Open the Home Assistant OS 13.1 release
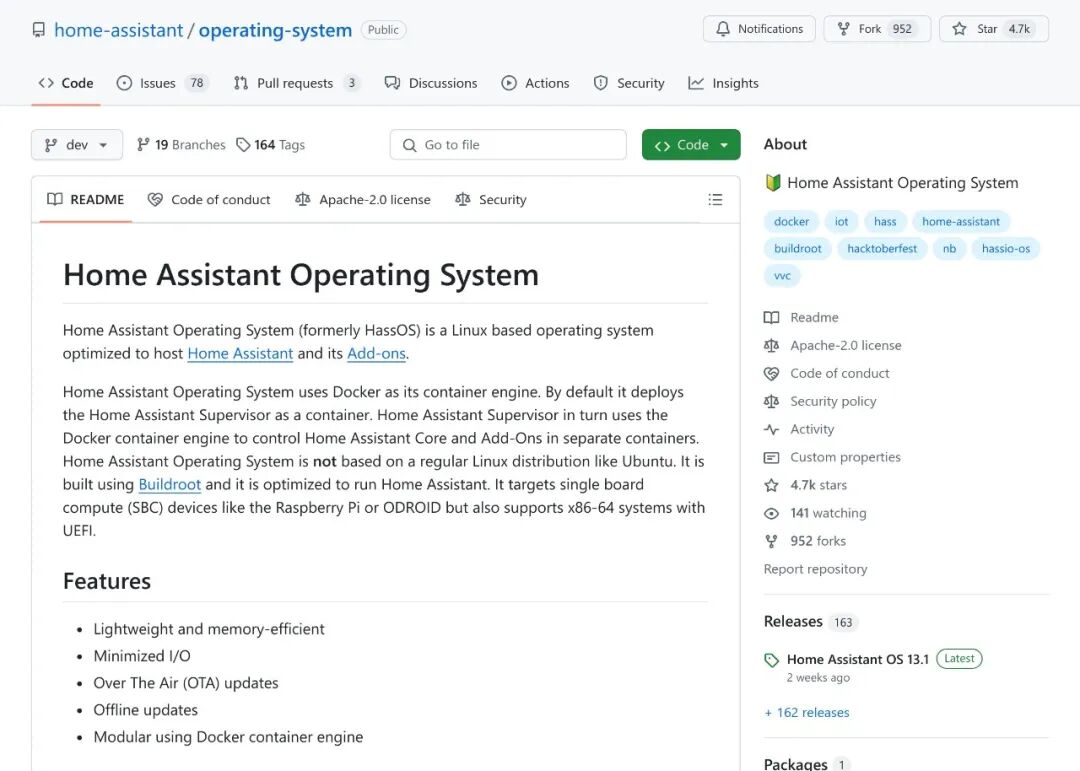 (858, 659)
